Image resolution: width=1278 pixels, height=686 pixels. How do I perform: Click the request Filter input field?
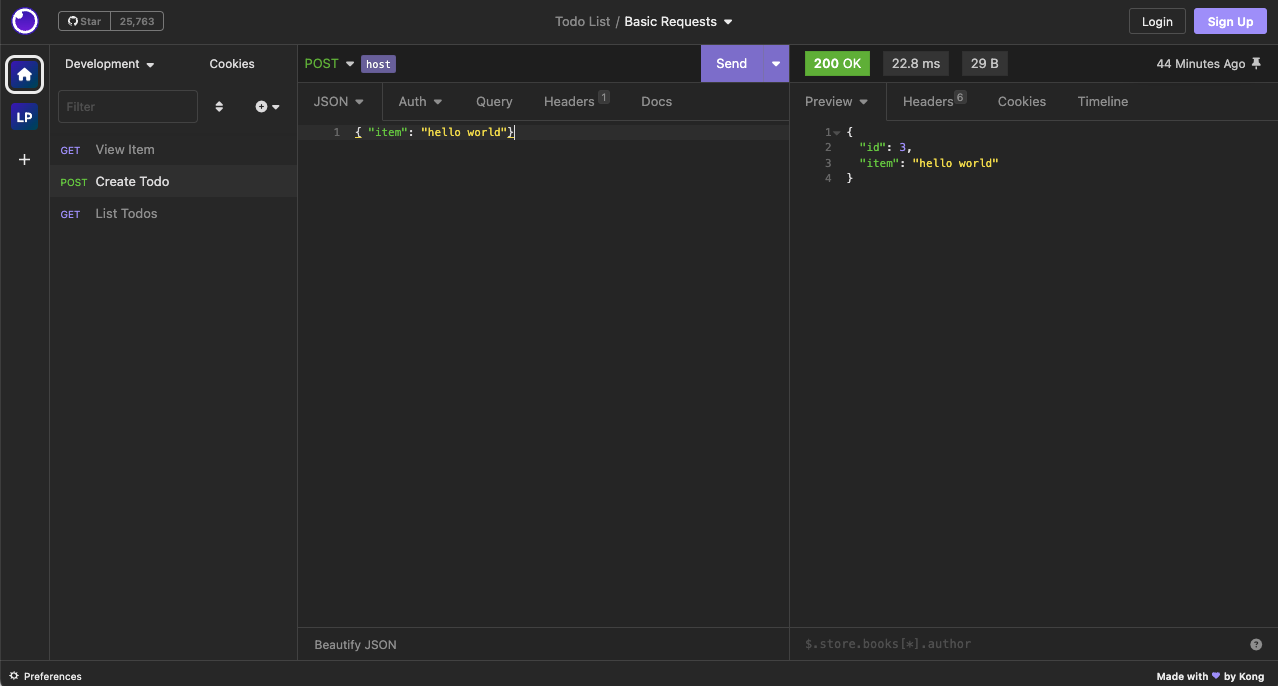[128, 107]
